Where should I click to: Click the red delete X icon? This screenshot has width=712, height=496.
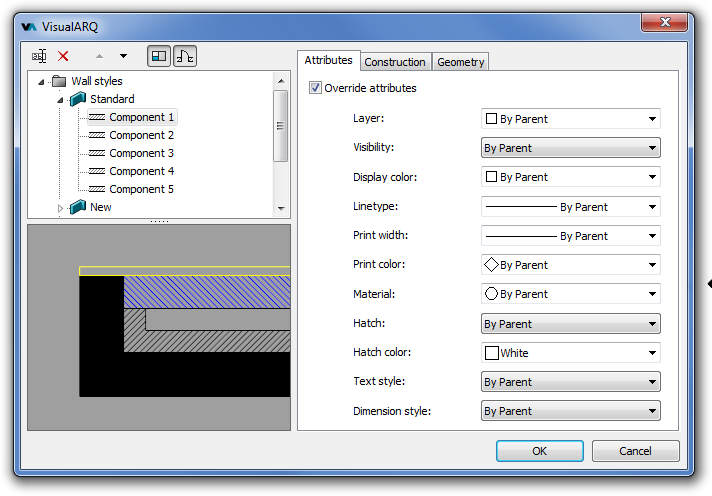(64, 57)
